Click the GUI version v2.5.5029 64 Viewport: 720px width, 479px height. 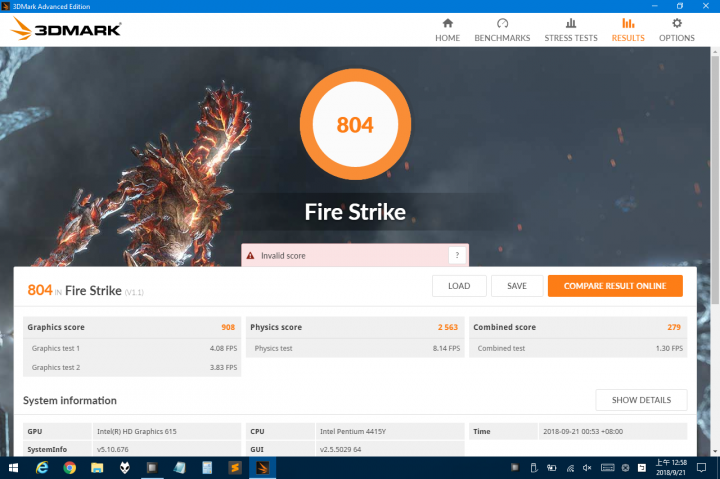[x=340, y=449]
